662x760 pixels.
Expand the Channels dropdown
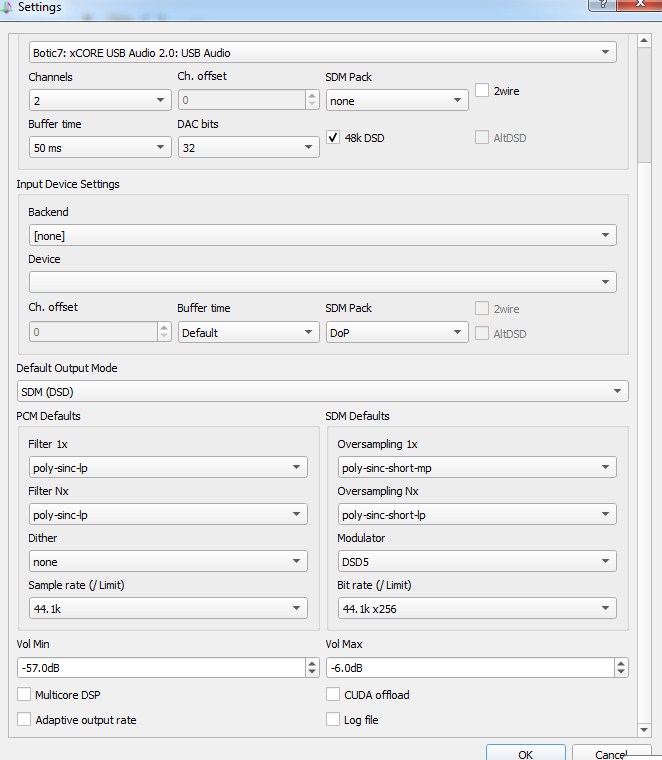click(100, 100)
